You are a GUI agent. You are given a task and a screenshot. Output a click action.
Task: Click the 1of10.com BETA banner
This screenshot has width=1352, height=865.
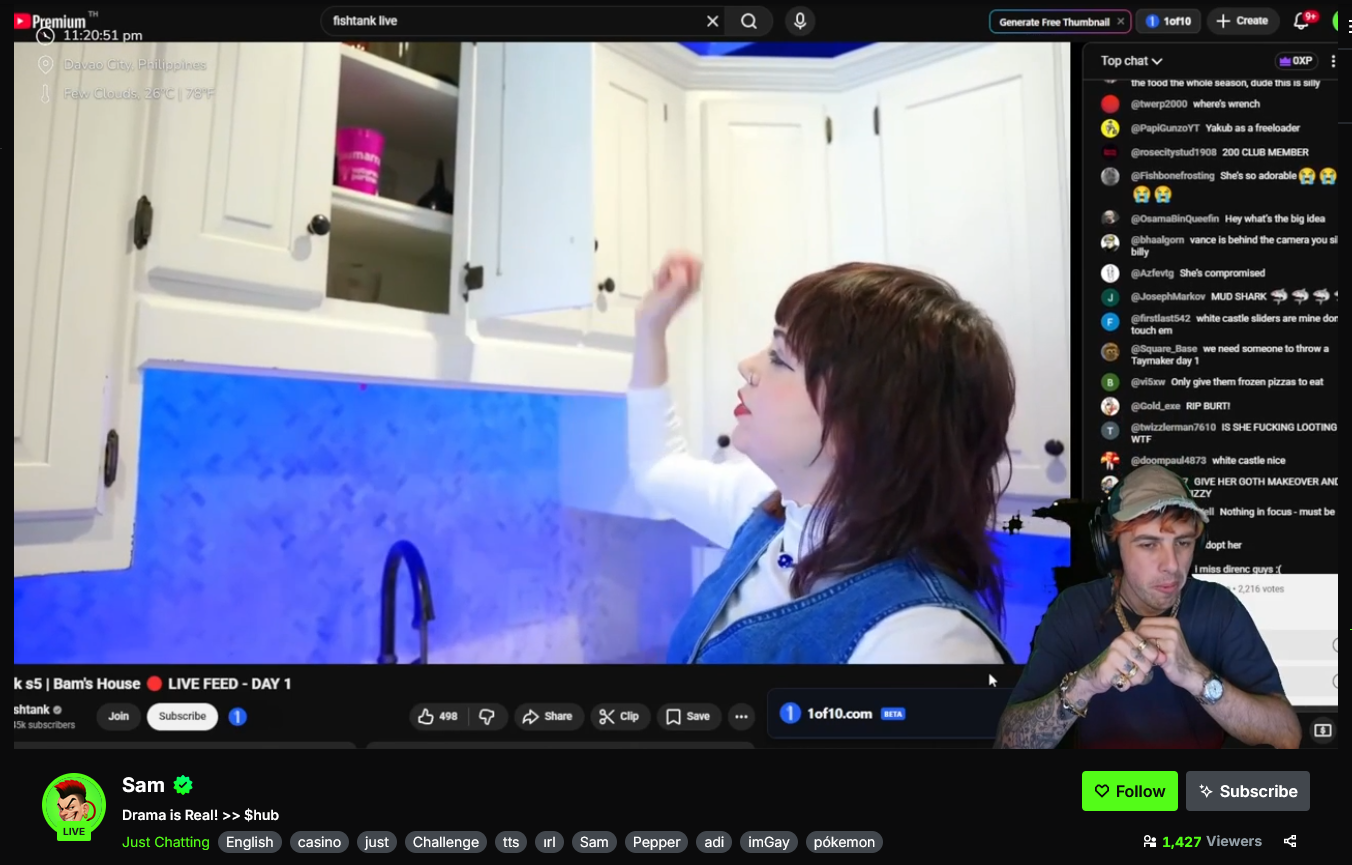[x=885, y=714]
